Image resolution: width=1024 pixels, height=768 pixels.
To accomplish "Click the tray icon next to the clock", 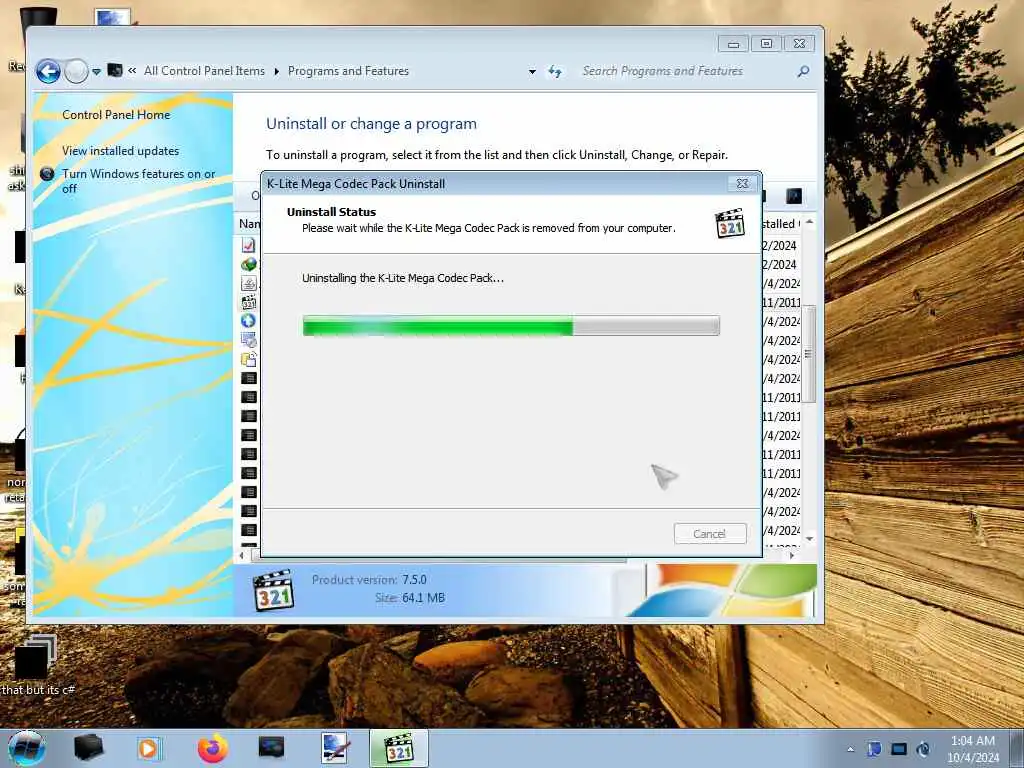I will point(923,749).
